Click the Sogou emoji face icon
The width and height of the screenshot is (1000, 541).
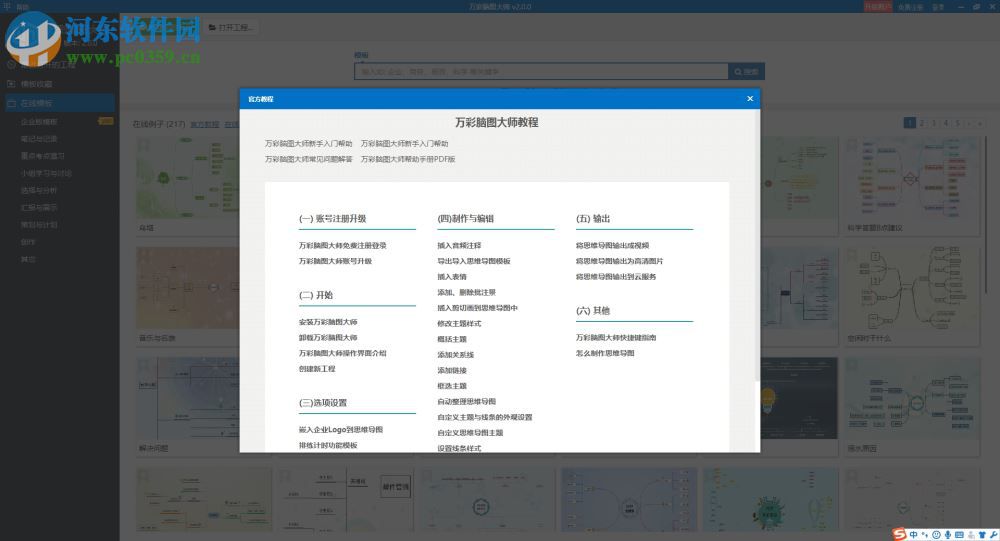coord(936,535)
